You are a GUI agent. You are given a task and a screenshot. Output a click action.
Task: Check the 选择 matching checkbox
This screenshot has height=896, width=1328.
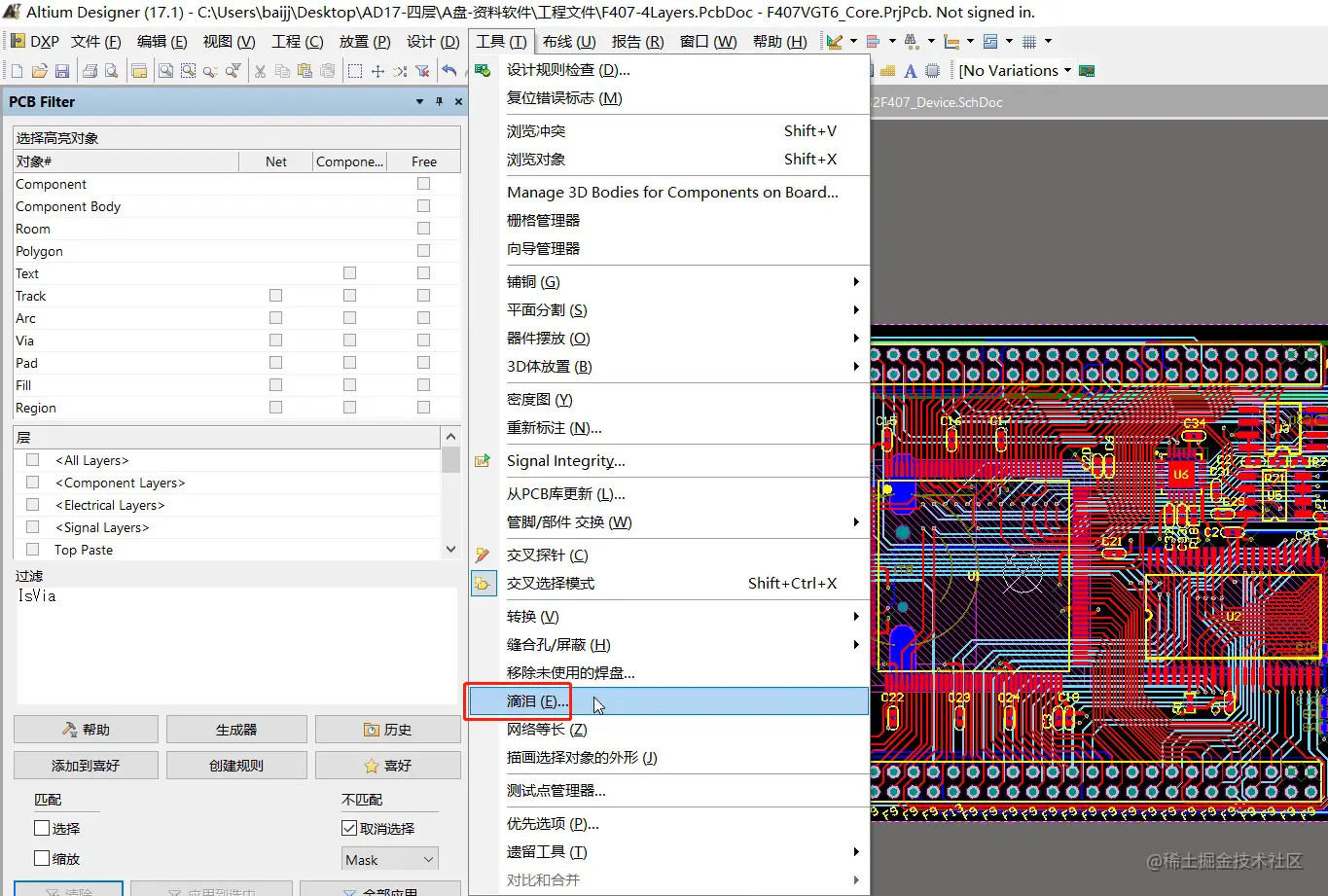point(42,829)
